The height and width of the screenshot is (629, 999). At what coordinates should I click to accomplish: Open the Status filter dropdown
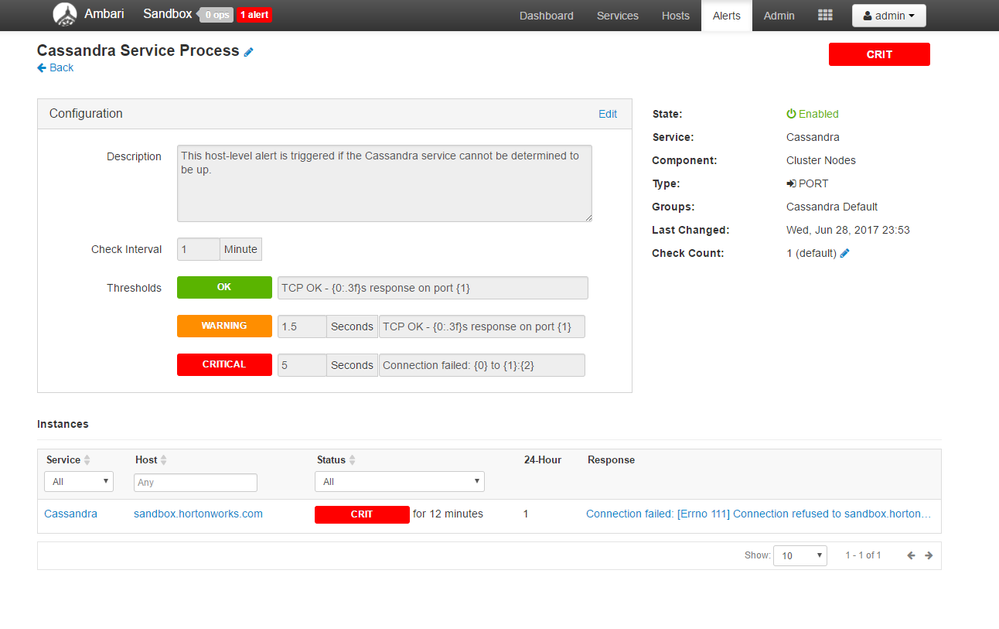(399, 481)
